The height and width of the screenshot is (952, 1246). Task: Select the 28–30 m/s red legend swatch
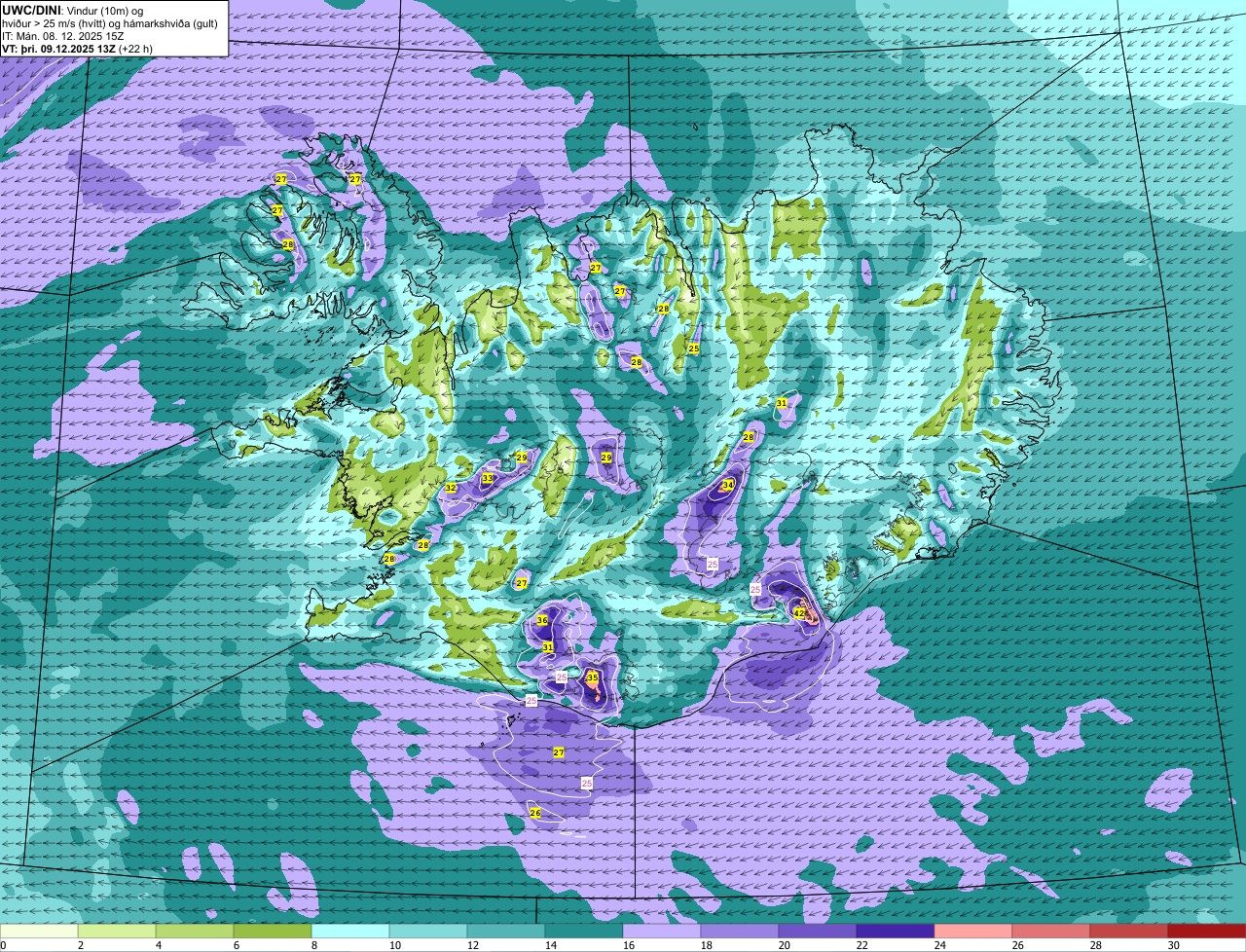coord(1129,932)
